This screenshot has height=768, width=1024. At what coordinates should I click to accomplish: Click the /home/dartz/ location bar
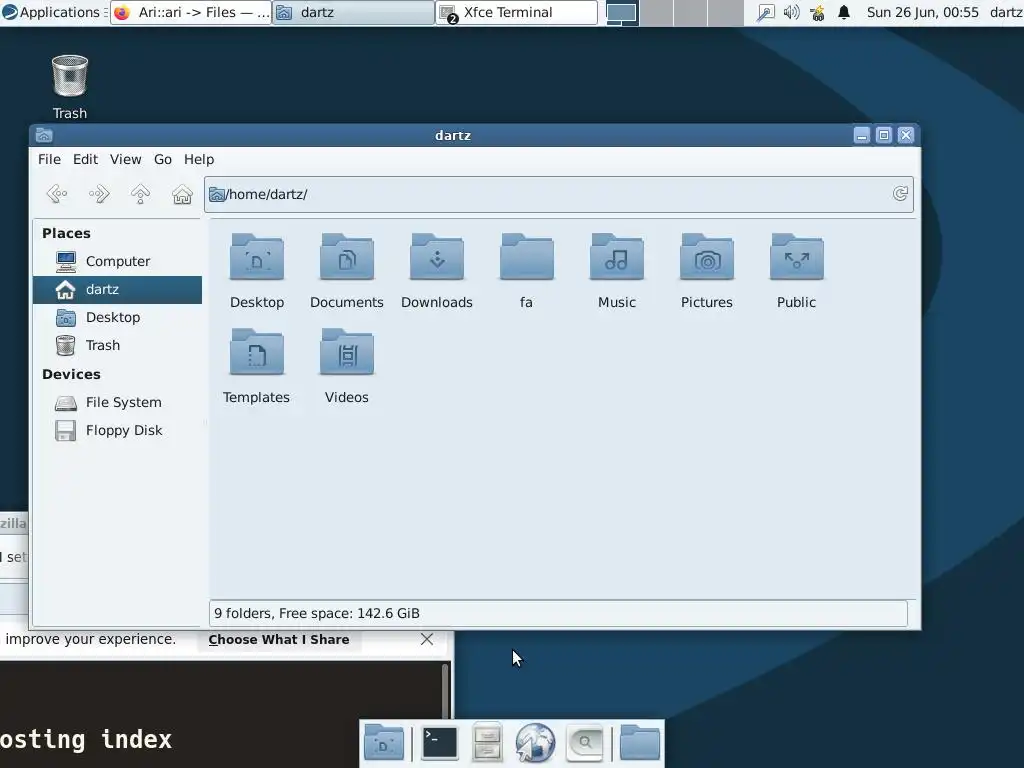558,194
